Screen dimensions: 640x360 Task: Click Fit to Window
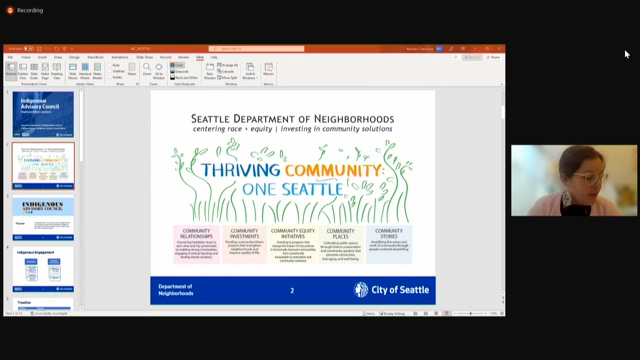click(x=159, y=71)
